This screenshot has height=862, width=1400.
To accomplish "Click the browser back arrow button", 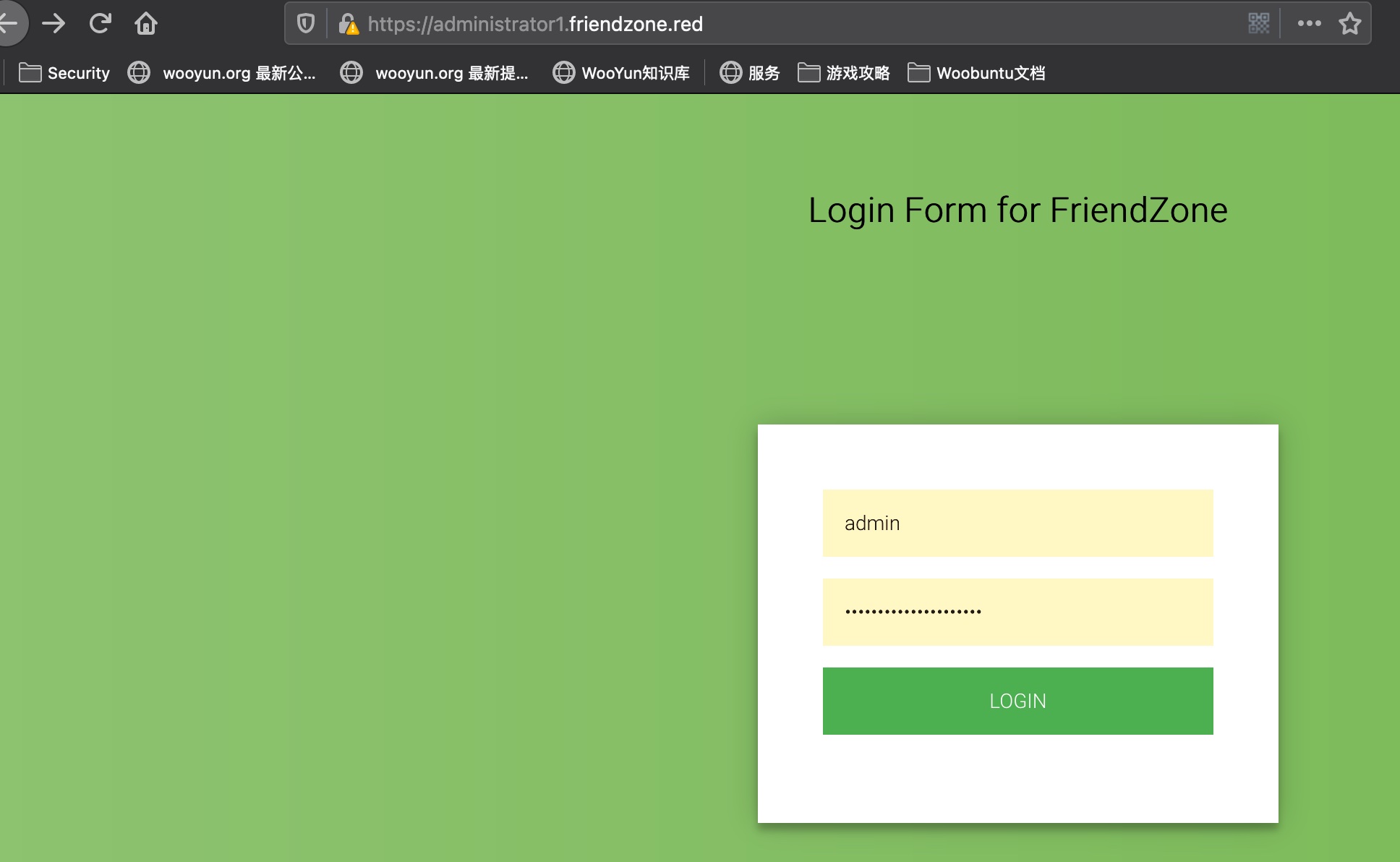I will 9,24.
